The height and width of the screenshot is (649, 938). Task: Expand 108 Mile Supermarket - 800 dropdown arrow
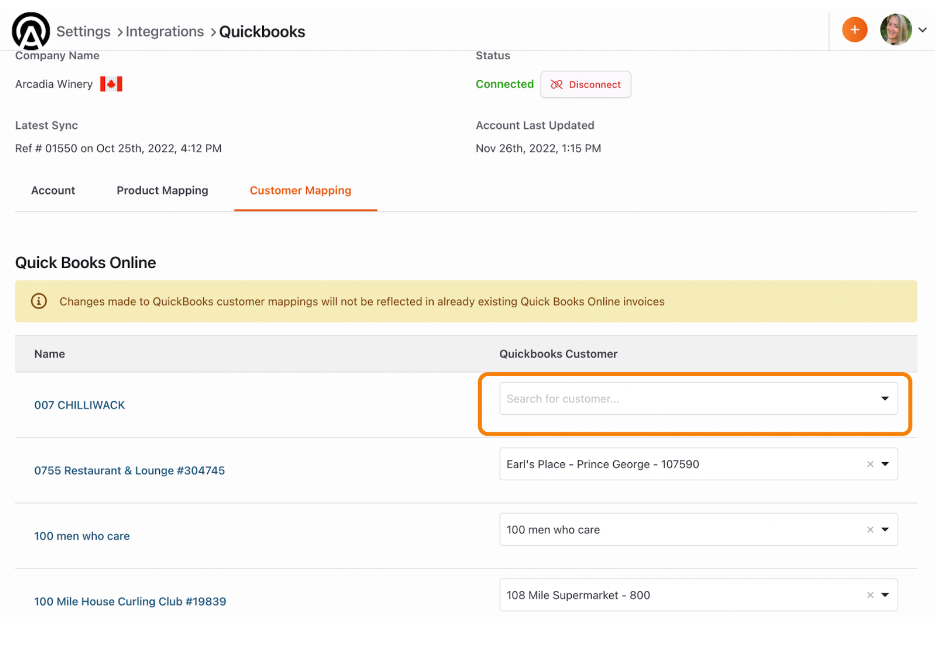click(885, 595)
